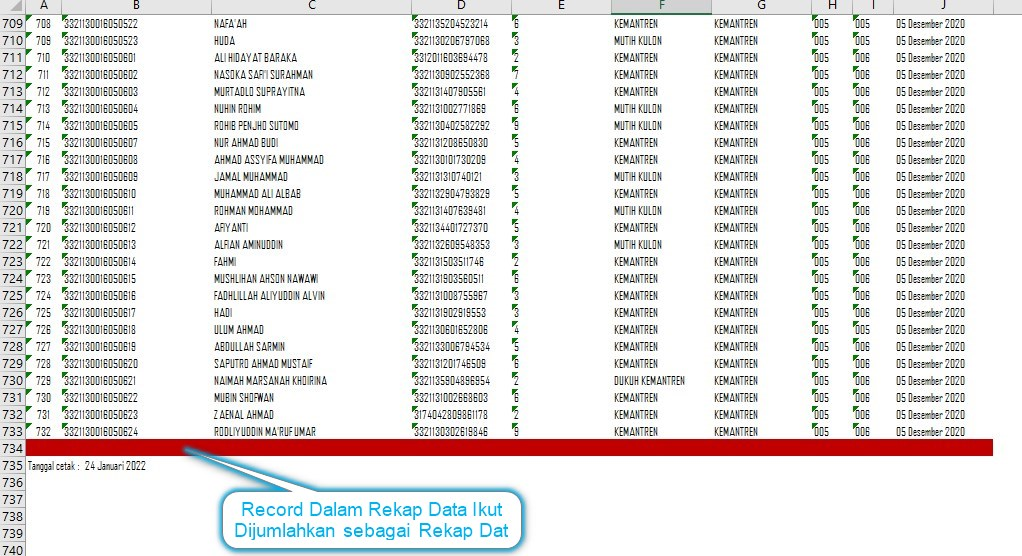Click the ULUM AHMAD cell
Viewport: 1022px width, 556px height.
point(312,330)
